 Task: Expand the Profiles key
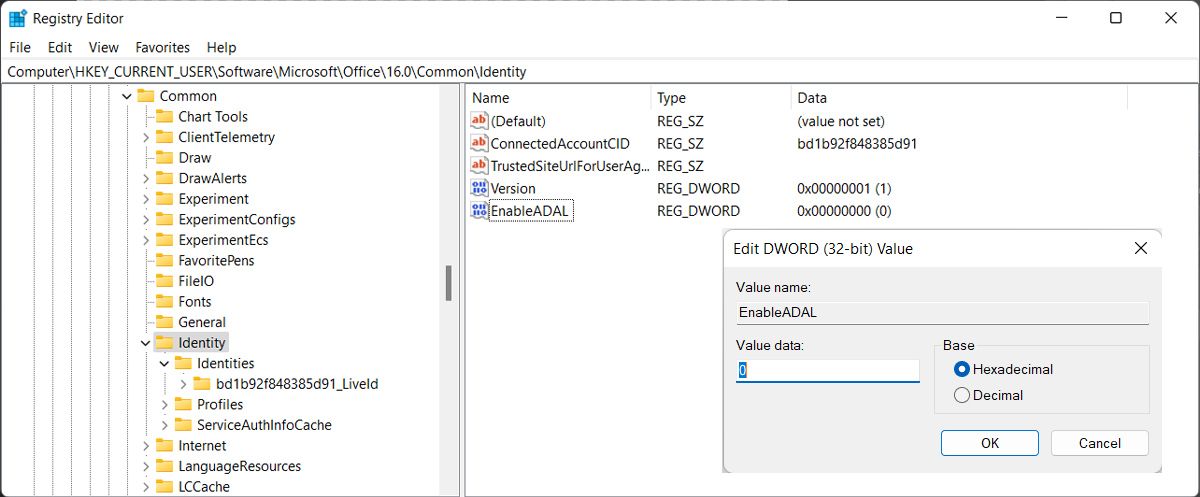click(164, 404)
